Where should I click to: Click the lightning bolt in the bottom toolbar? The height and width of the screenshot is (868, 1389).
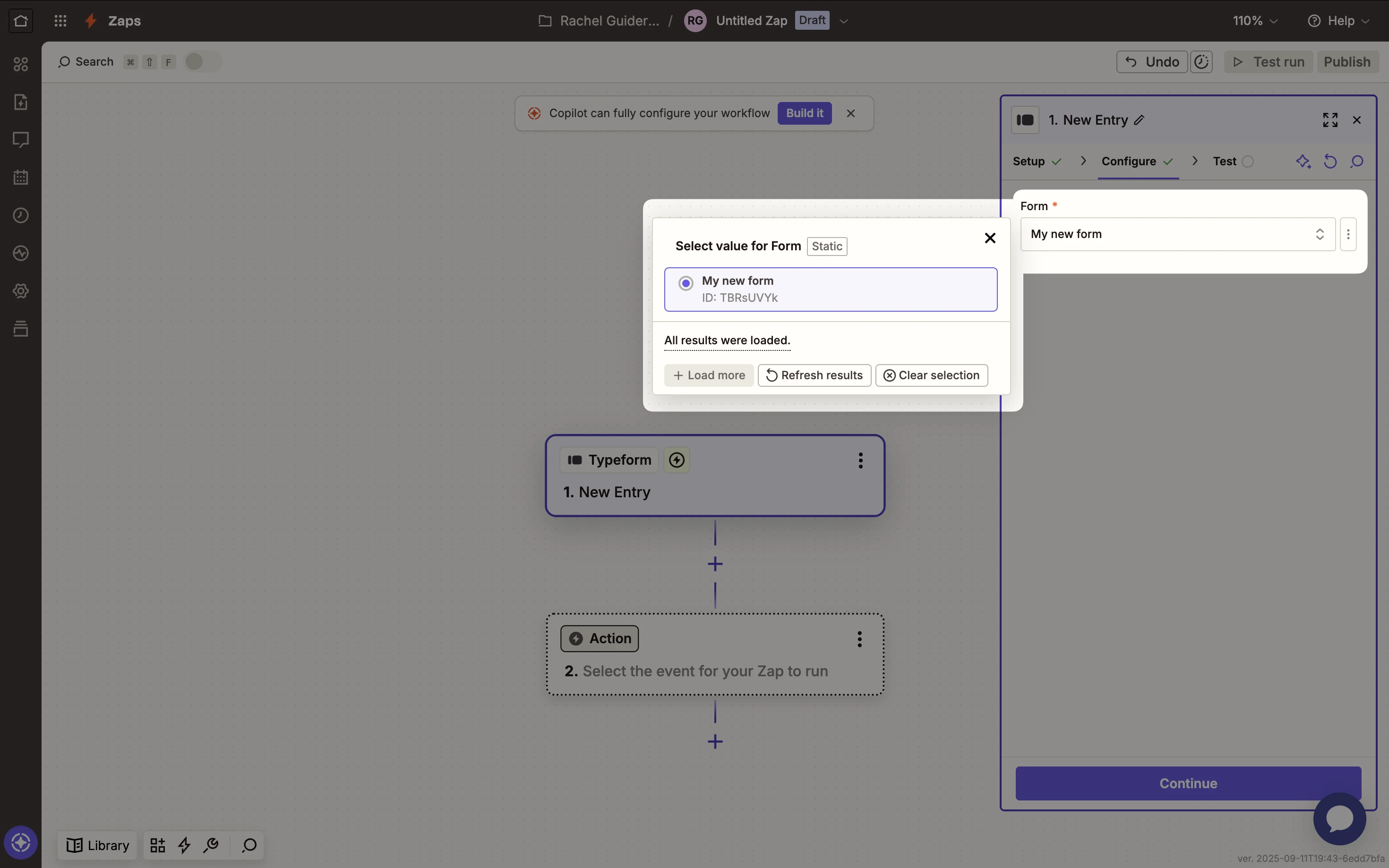[x=184, y=846]
